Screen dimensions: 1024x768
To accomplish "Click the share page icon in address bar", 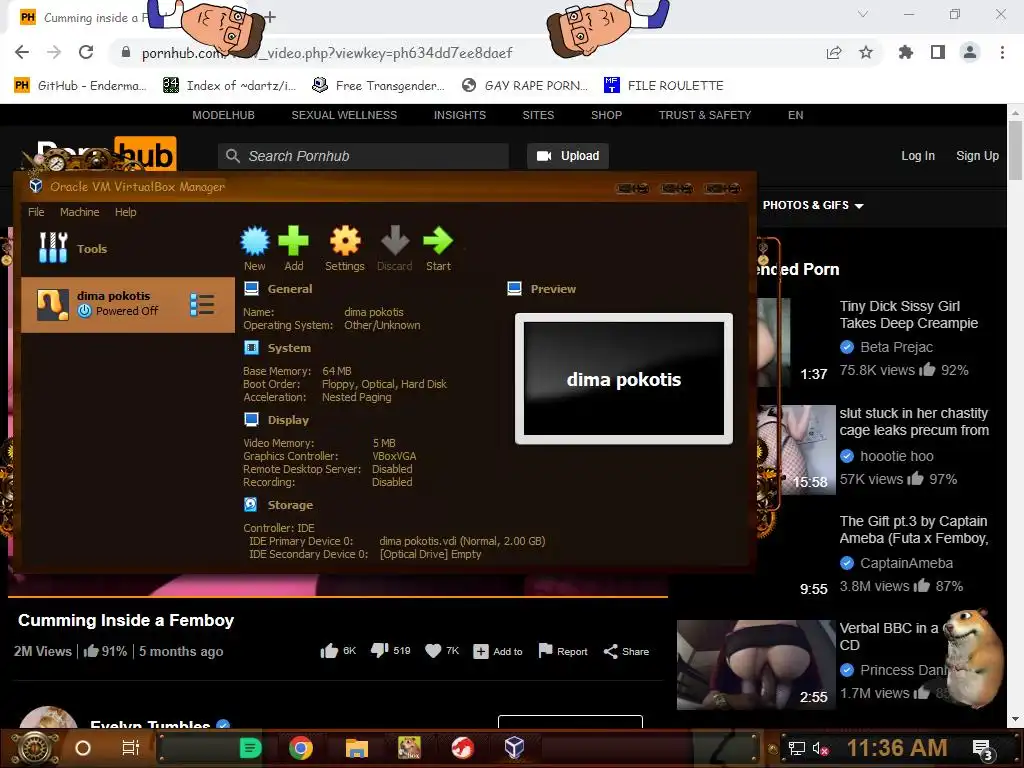I will click(x=834, y=52).
